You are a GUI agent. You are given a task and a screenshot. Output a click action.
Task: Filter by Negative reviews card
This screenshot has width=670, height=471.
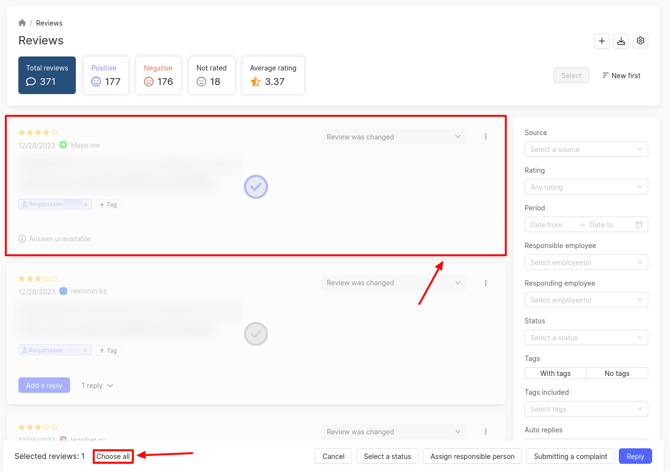[158, 76]
